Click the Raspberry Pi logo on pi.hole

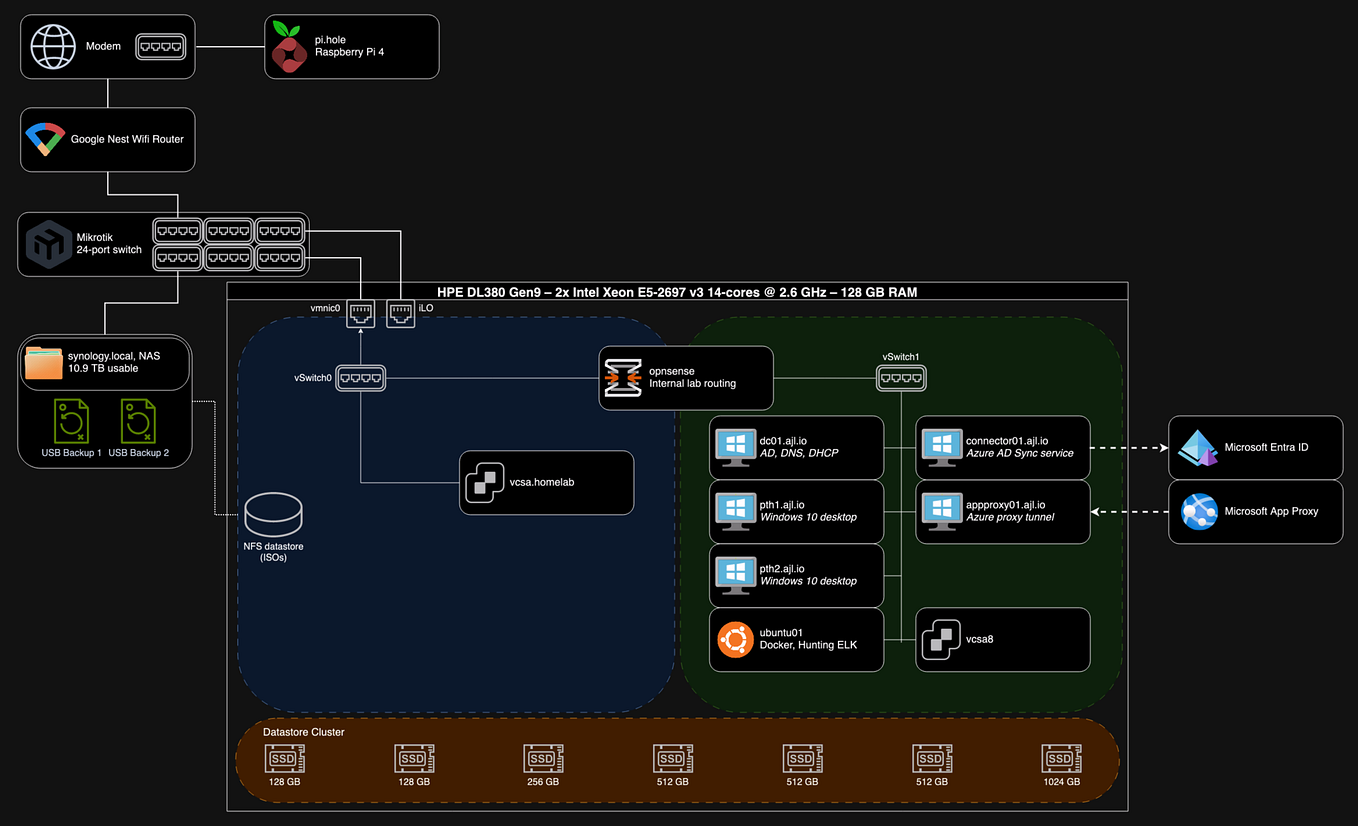click(x=288, y=46)
